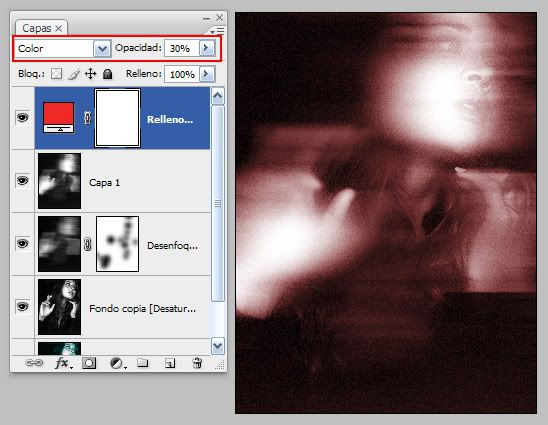Select the Capa 1 layer
The image size is (548, 425).
pos(123,181)
